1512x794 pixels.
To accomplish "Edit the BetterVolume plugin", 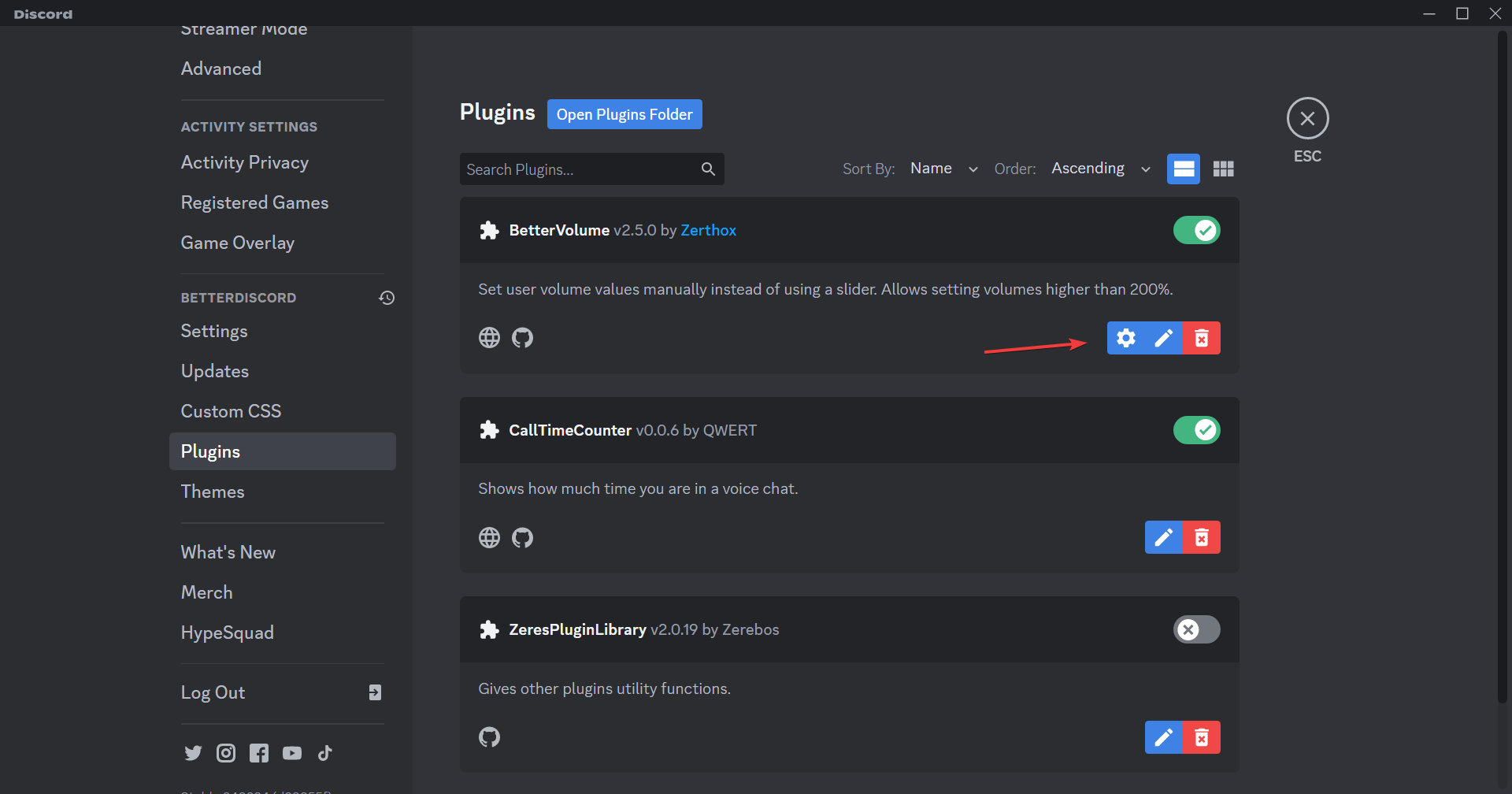I will (x=1164, y=338).
